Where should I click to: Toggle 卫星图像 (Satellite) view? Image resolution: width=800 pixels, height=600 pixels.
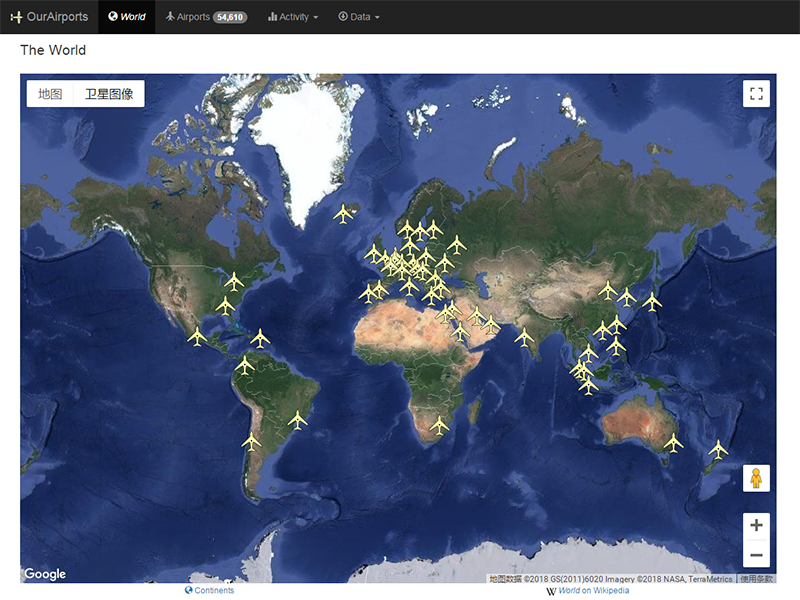click(x=108, y=93)
